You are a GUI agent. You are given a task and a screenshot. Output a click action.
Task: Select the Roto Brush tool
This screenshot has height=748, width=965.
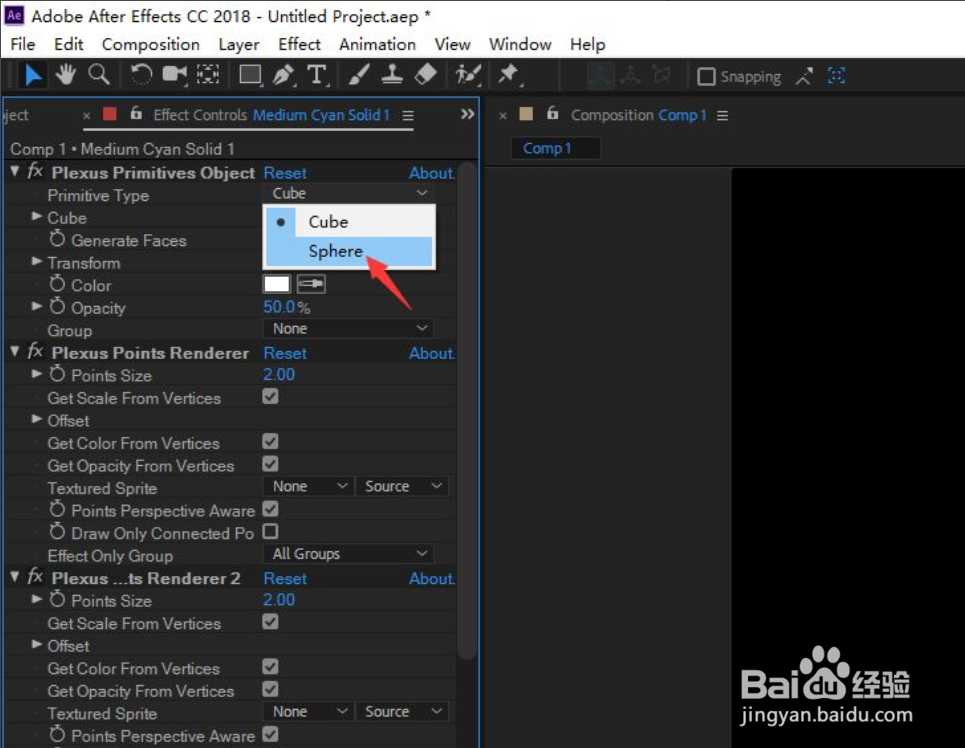tap(468, 75)
